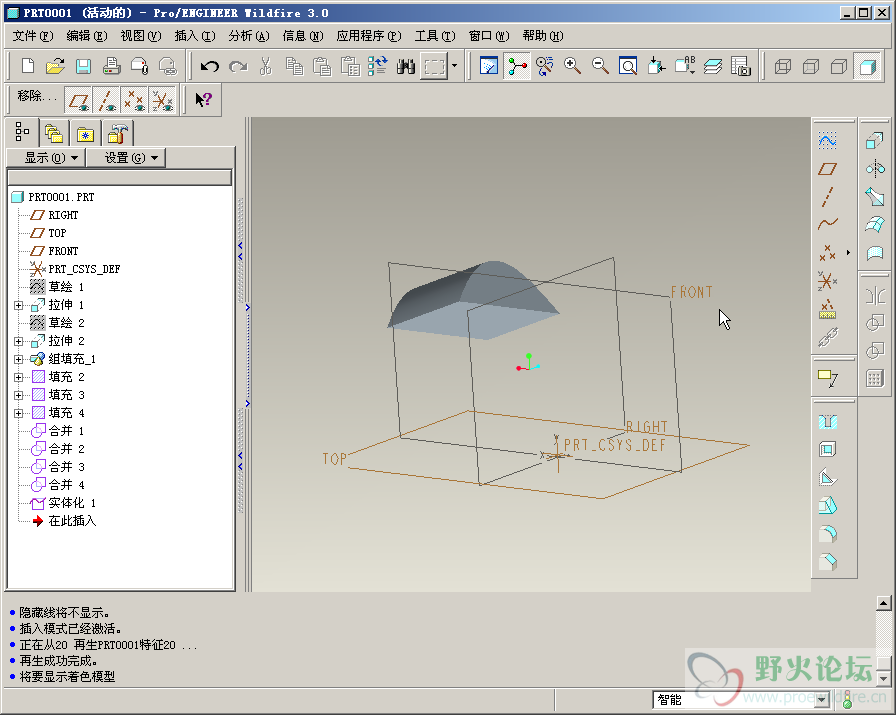
Task: Open the 分析 menu
Action: [249, 36]
